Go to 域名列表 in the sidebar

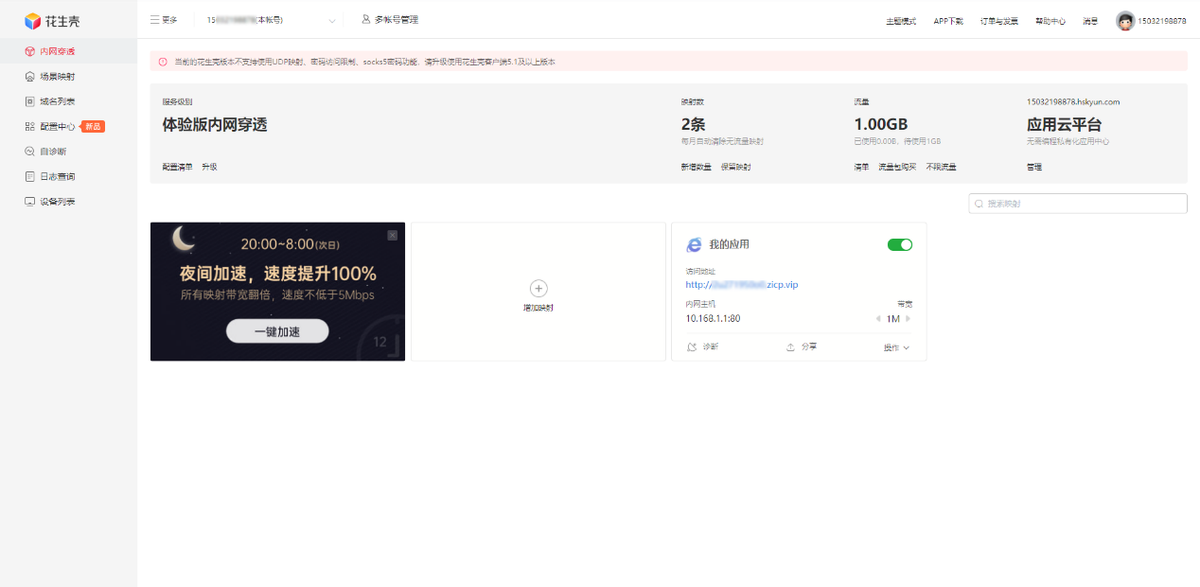(56, 101)
